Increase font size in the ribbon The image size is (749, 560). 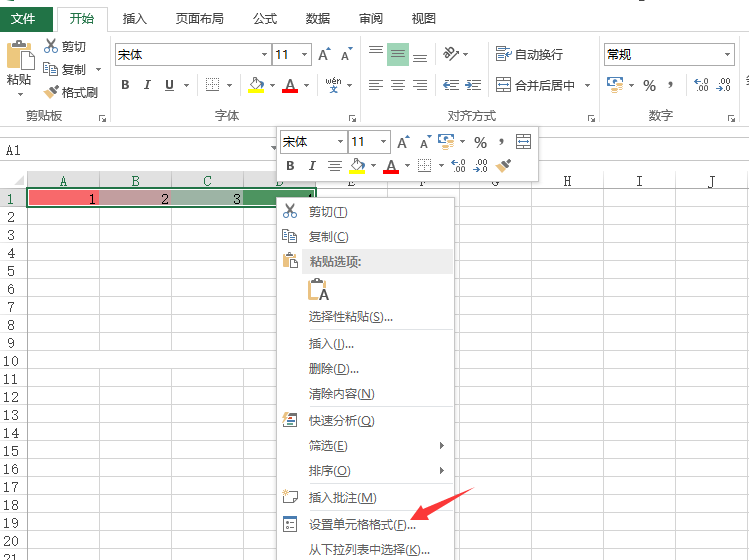[x=324, y=54]
